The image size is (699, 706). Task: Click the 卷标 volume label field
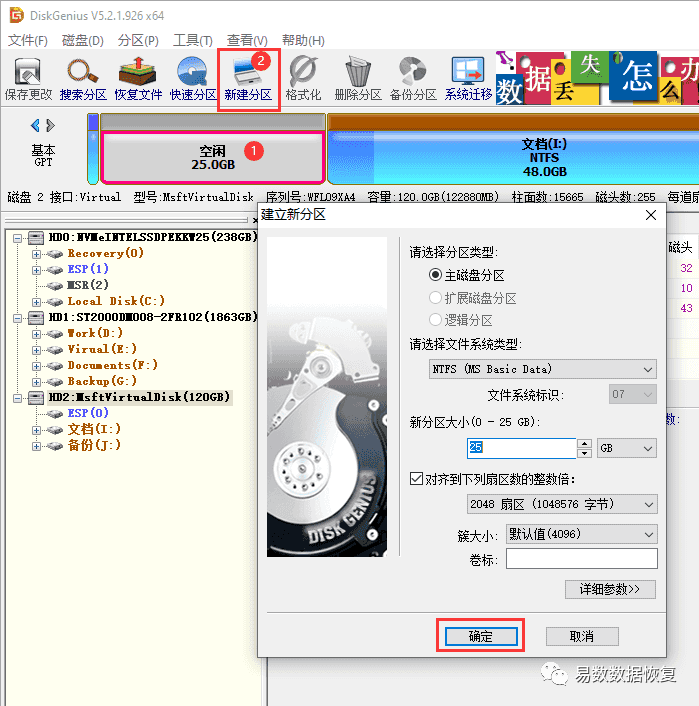tap(581, 559)
